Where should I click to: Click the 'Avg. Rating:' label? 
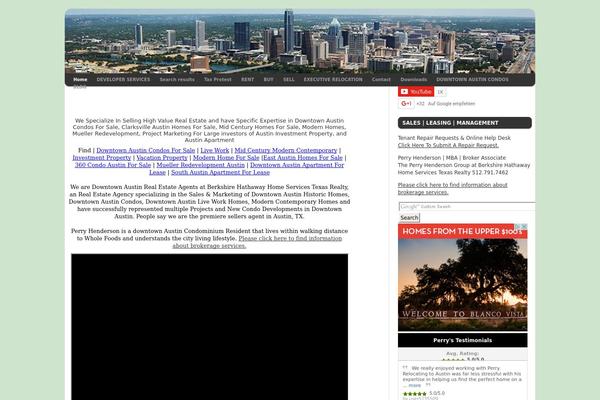click(462, 354)
